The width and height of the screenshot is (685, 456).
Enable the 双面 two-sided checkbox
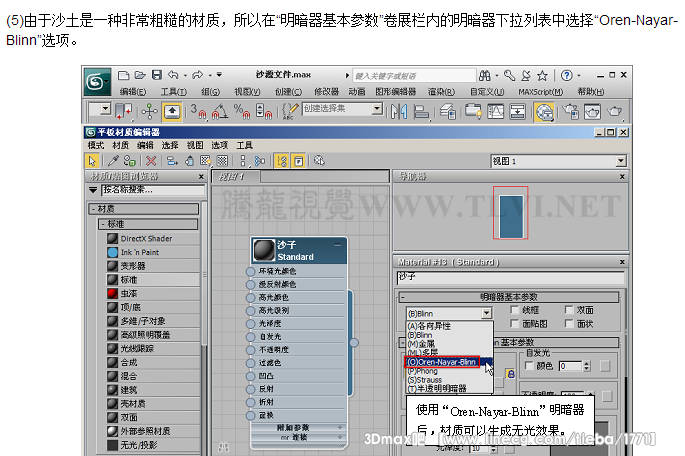(x=568, y=311)
